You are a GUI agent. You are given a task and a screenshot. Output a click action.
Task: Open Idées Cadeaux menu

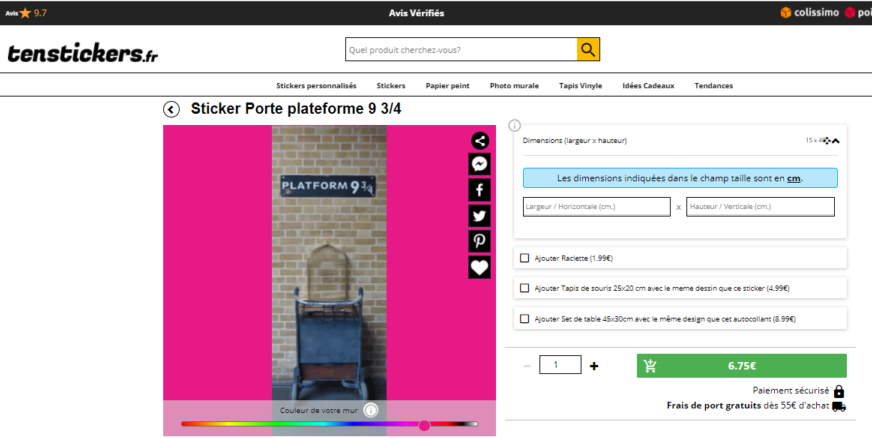pos(648,86)
